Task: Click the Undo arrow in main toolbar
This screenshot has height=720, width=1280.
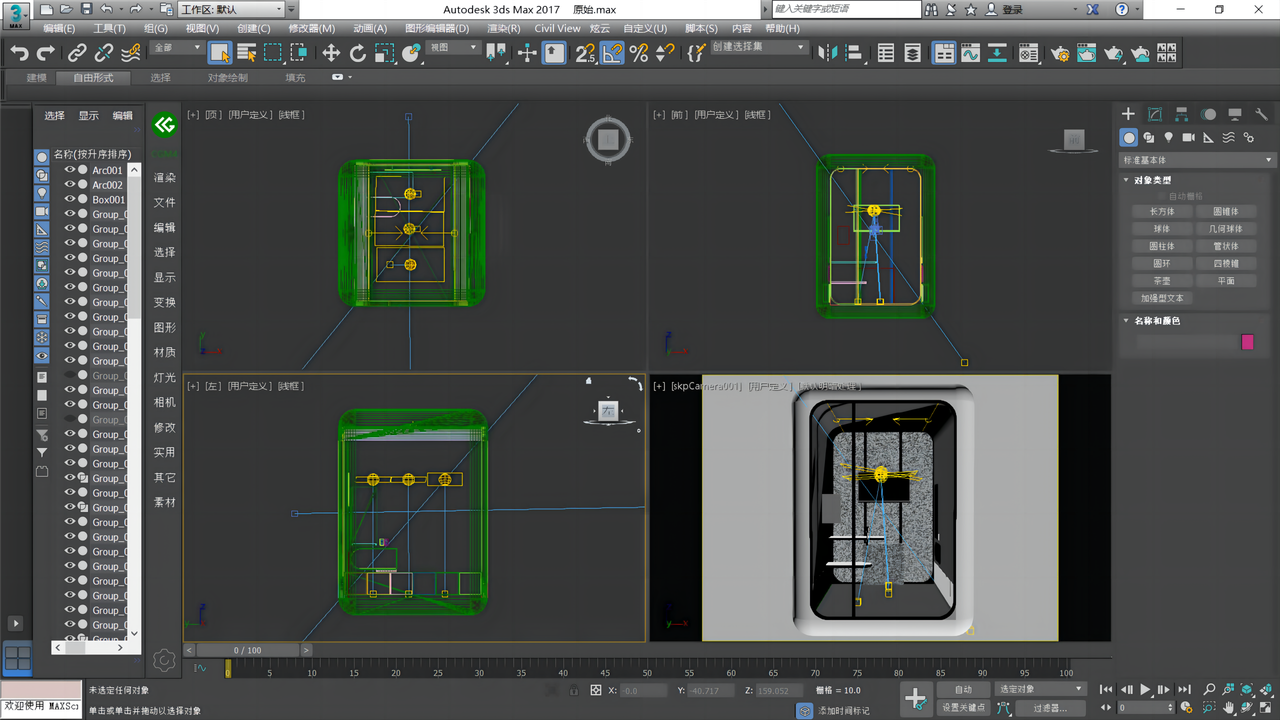Action: [19, 53]
